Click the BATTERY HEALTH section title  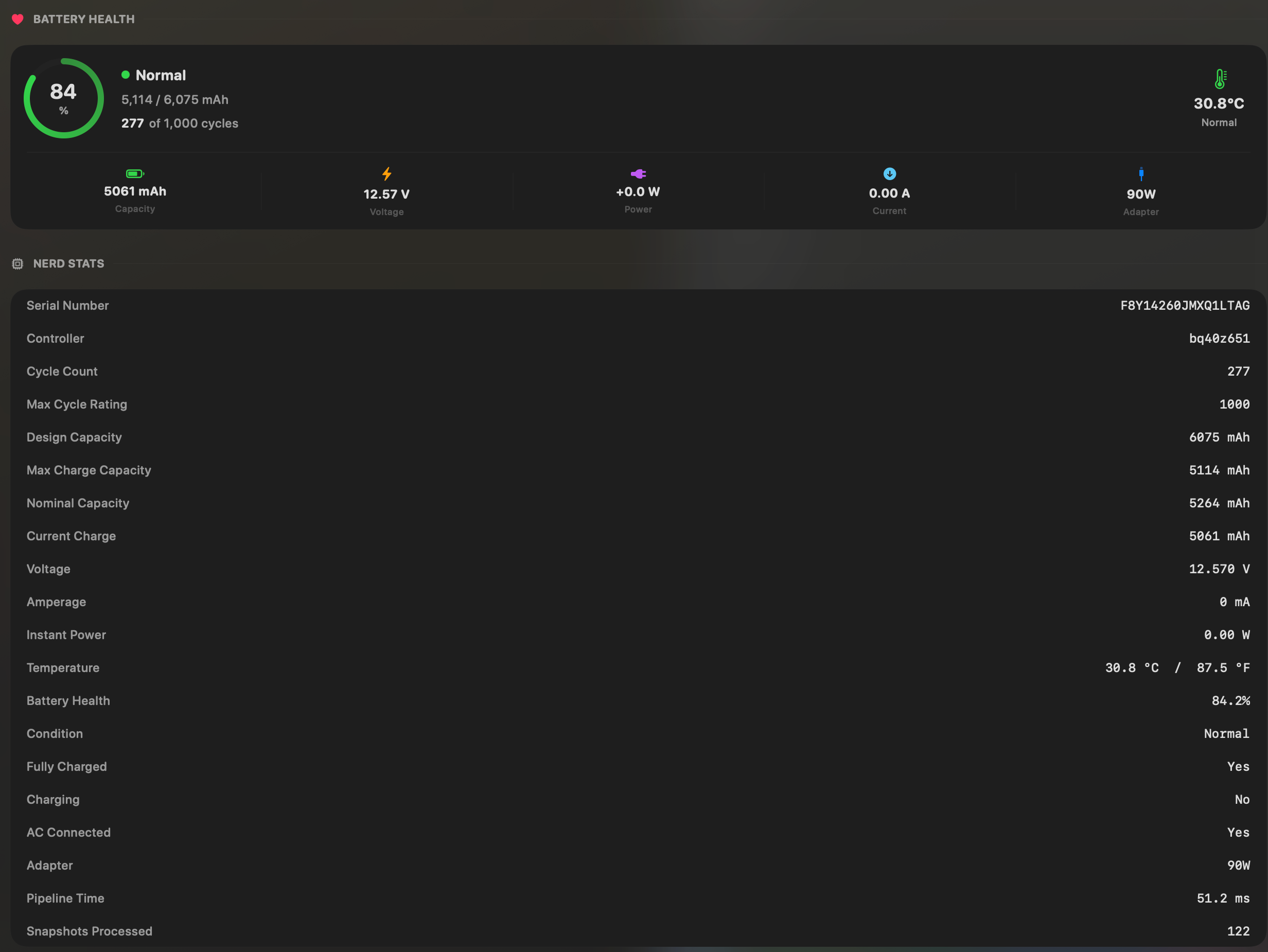pos(84,20)
